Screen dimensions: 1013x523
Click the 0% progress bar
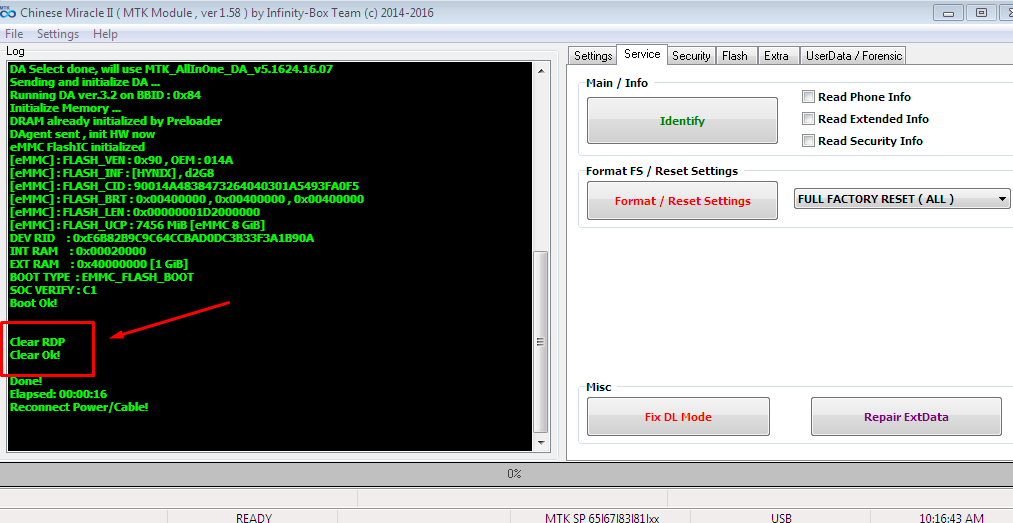[506, 474]
